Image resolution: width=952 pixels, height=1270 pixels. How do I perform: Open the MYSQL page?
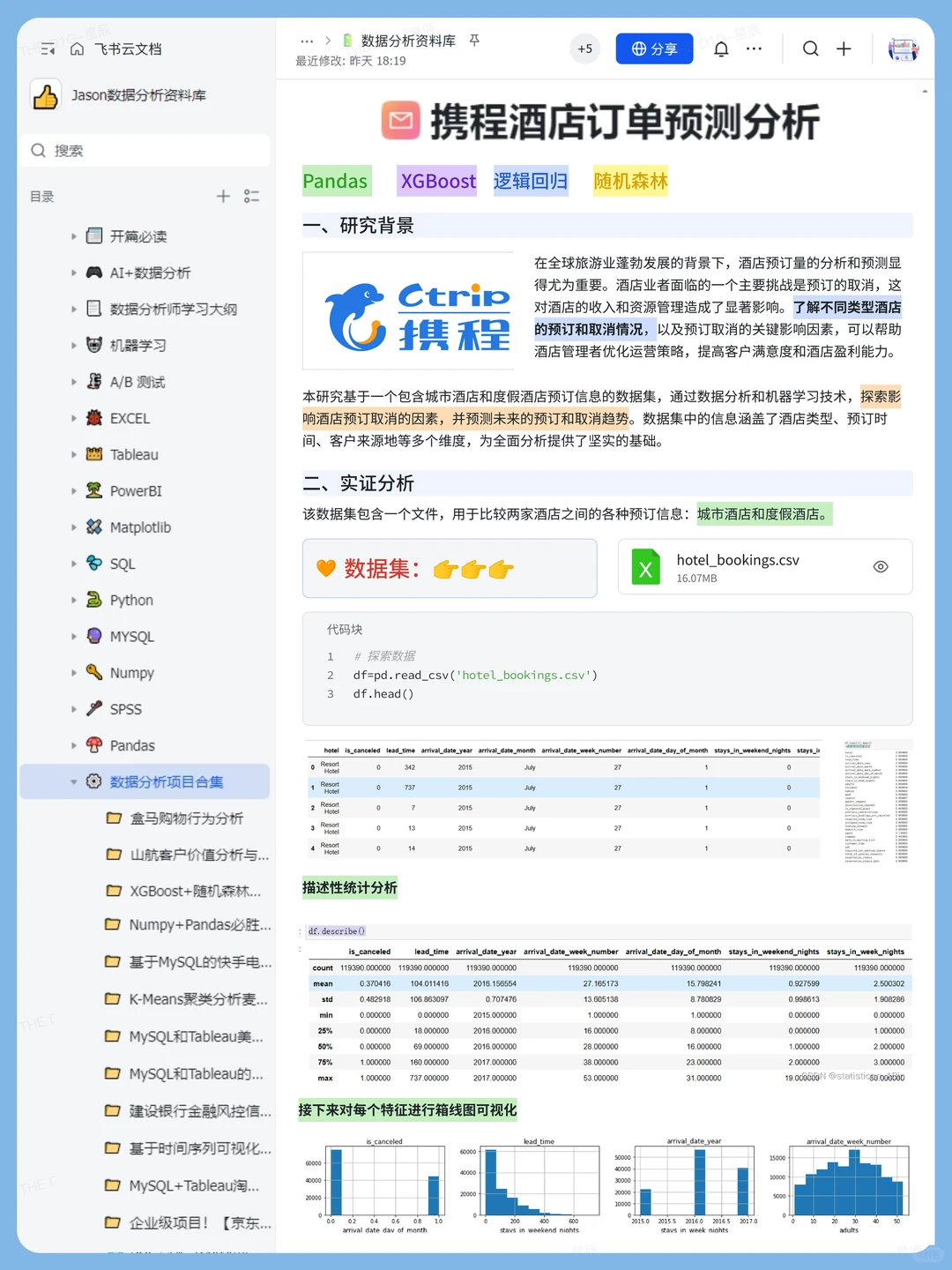132,636
